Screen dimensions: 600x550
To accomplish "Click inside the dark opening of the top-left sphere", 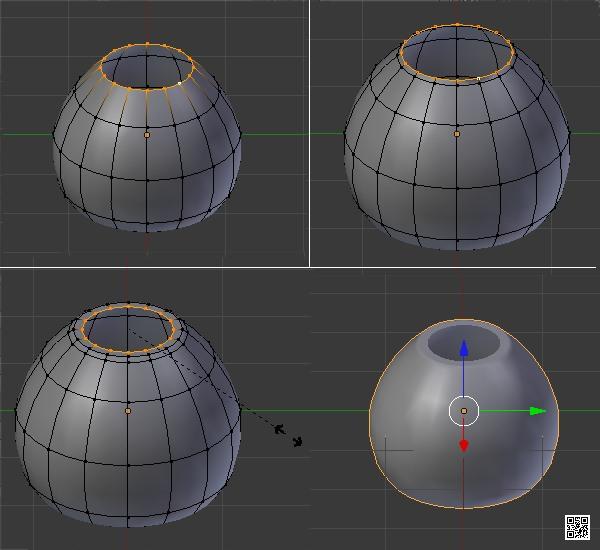I will (x=147, y=69).
